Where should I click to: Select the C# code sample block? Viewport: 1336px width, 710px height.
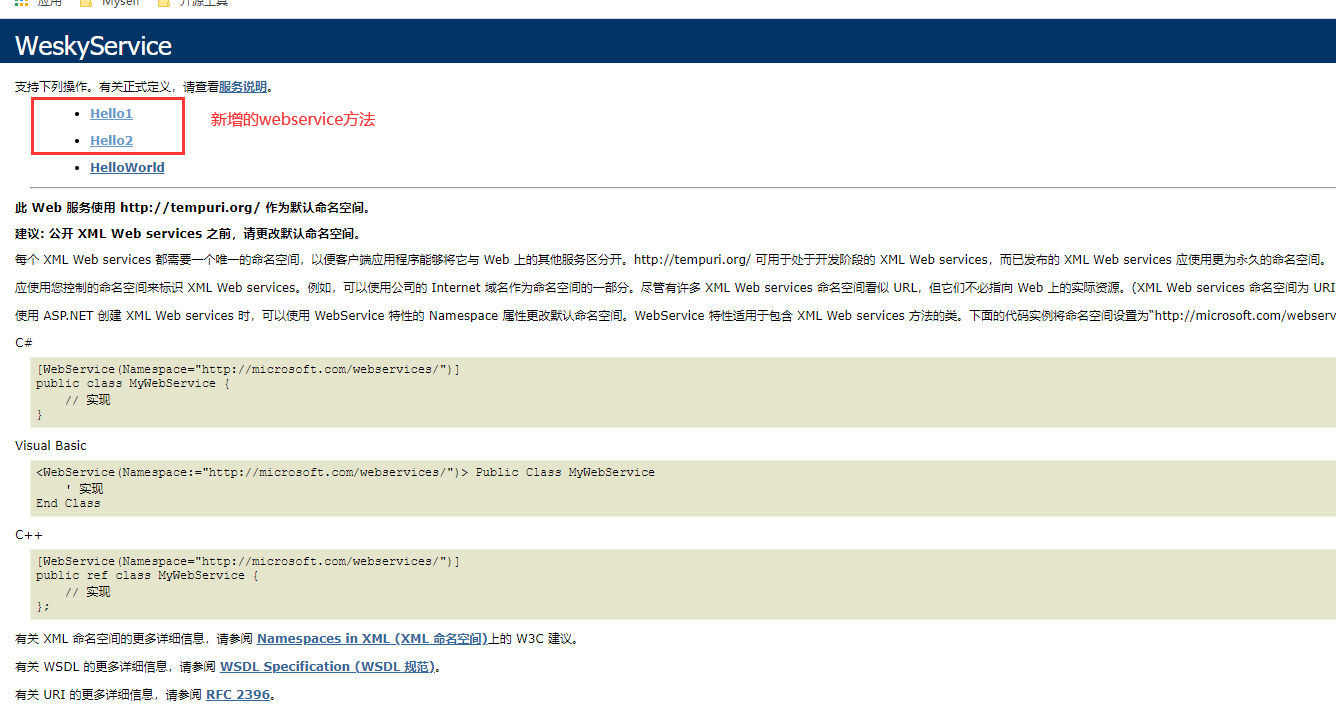pyautogui.click(x=400, y=391)
